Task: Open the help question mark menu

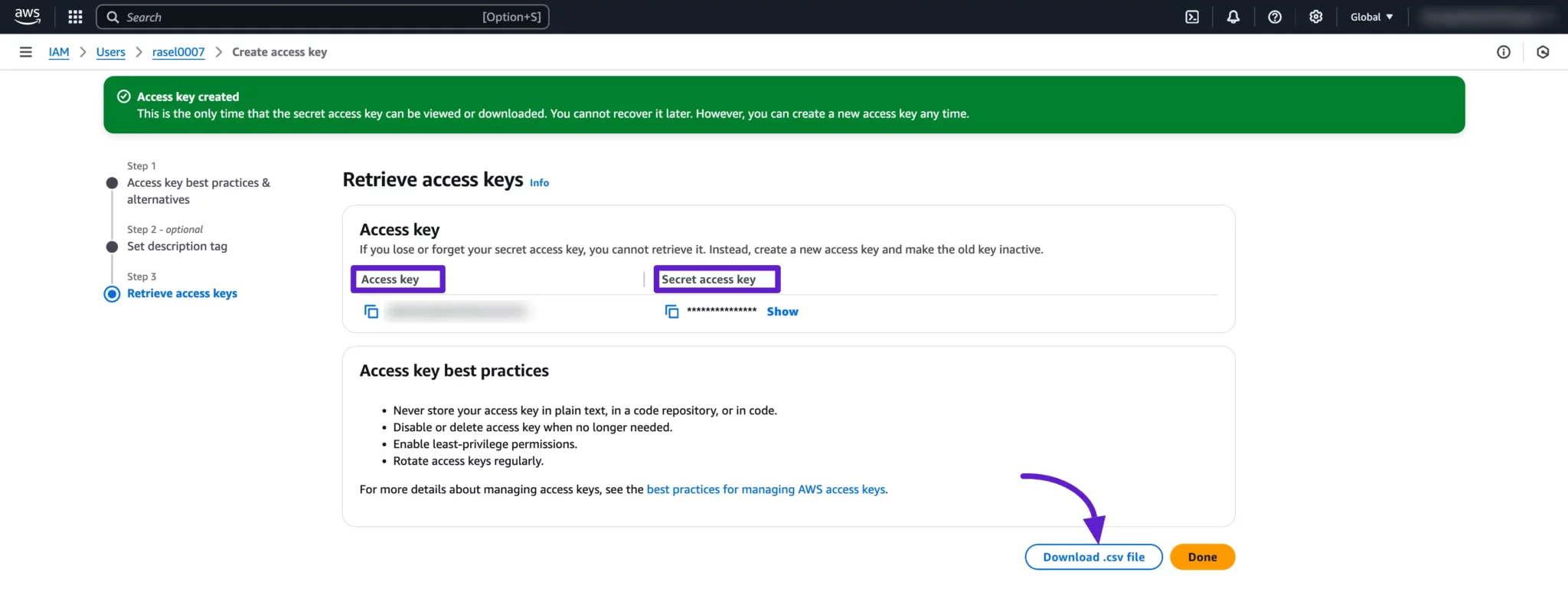Action: click(1274, 17)
